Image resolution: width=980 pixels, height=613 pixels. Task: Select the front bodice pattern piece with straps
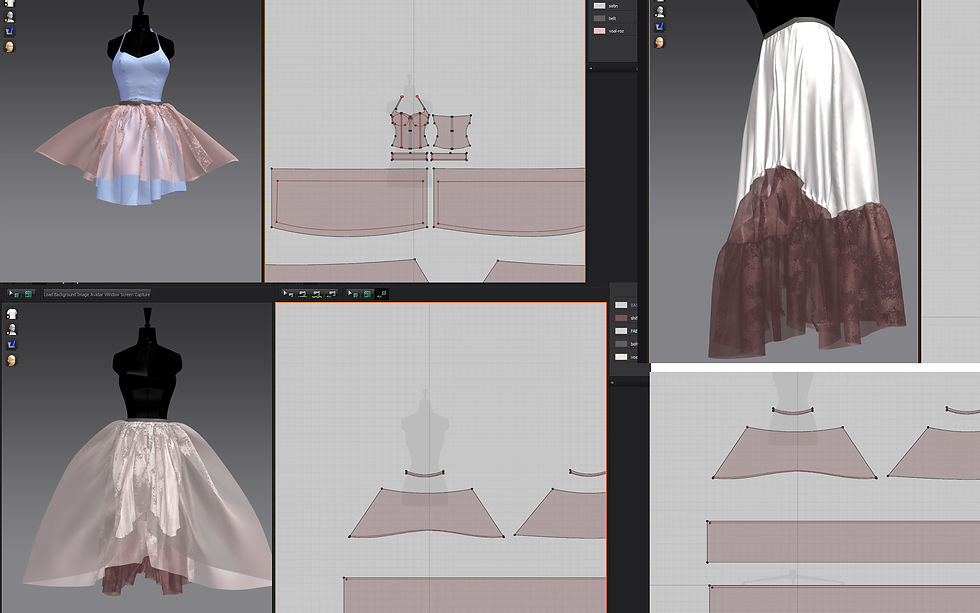pyautogui.click(x=410, y=131)
